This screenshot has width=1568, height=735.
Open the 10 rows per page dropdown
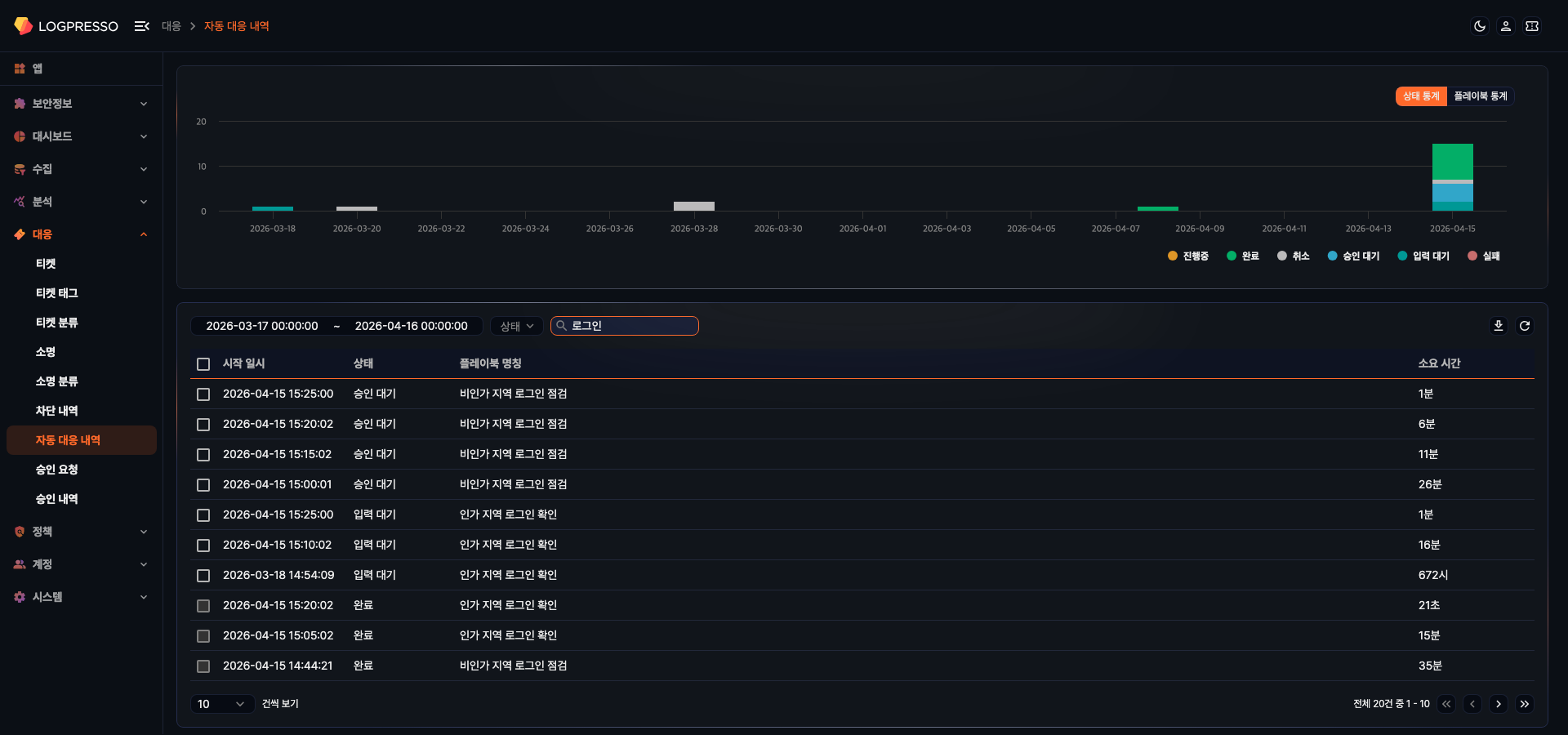(220, 704)
